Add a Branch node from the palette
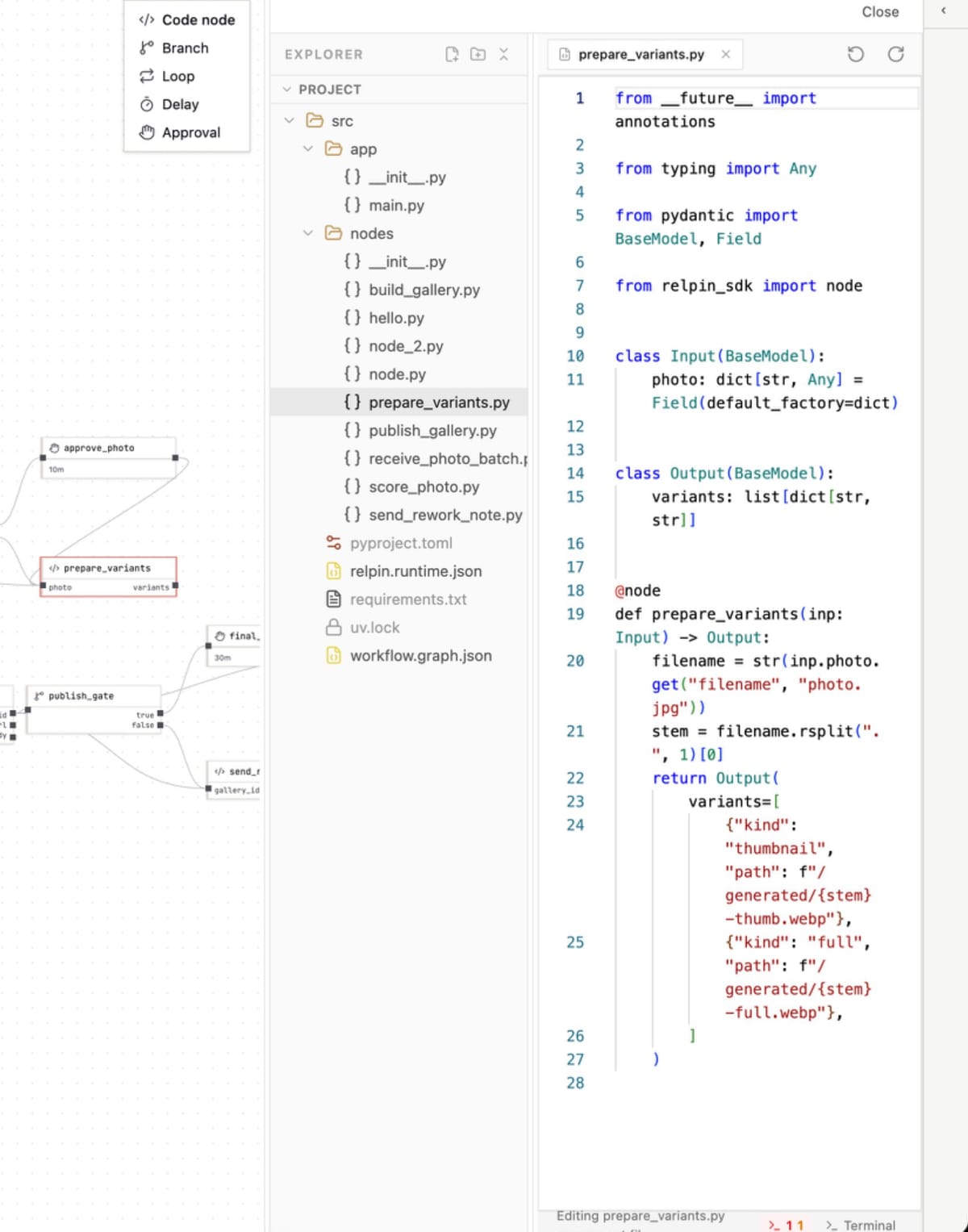The width and height of the screenshot is (968, 1232). 186,48
